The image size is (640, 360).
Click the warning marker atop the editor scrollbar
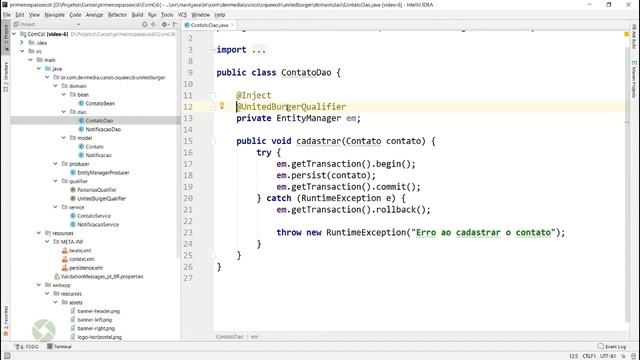pos(627,34)
